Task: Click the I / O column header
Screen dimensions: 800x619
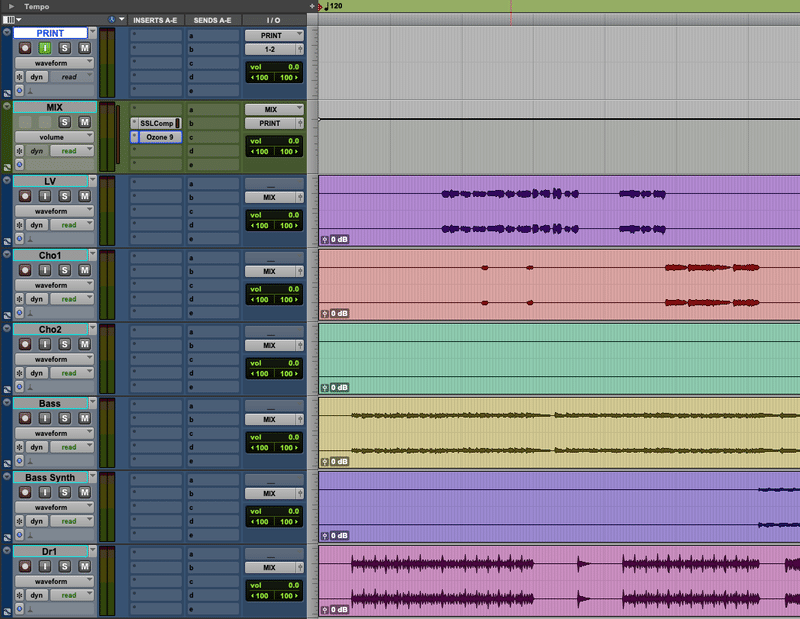Action: click(x=273, y=20)
